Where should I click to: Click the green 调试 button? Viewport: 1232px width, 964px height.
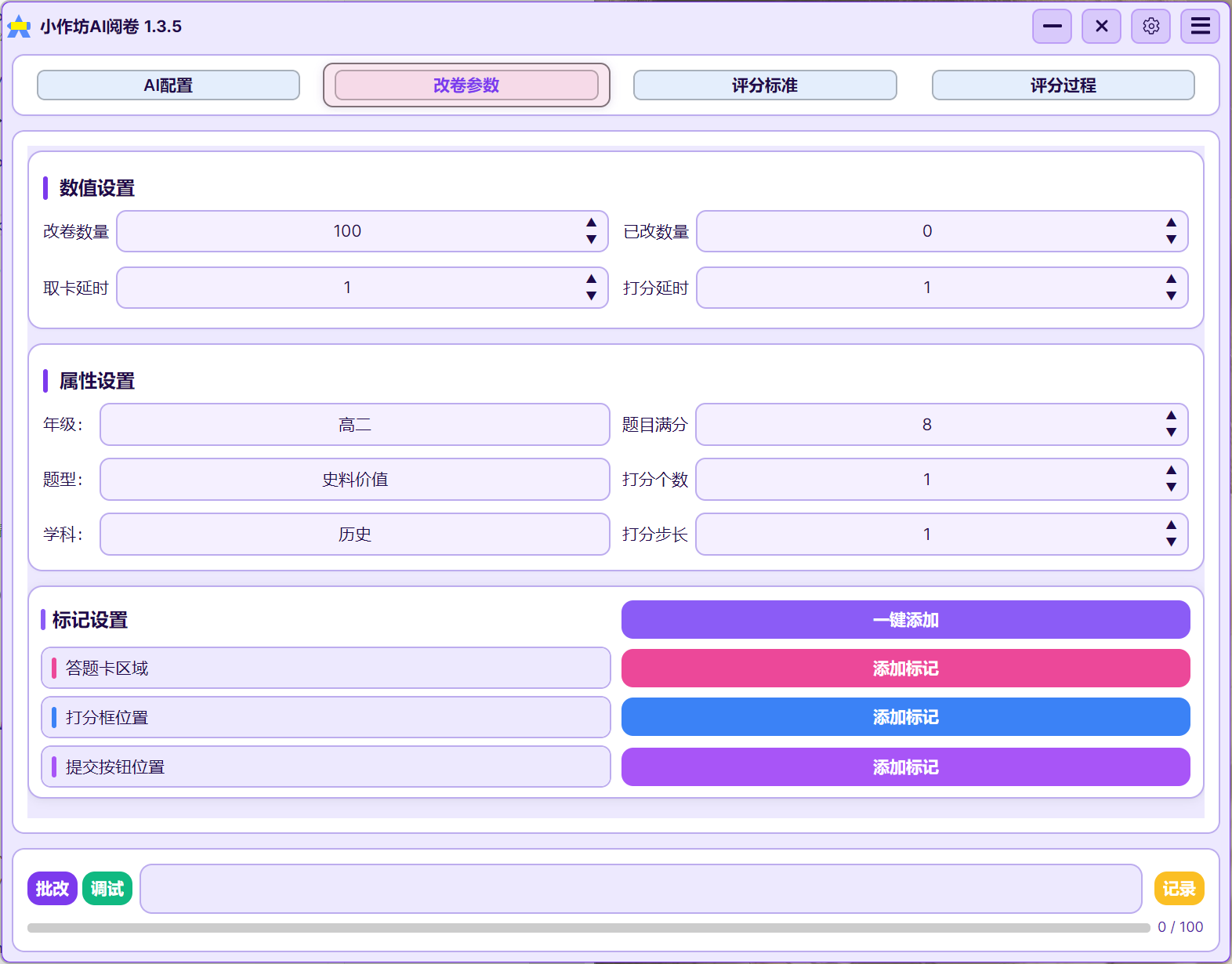(107, 888)
